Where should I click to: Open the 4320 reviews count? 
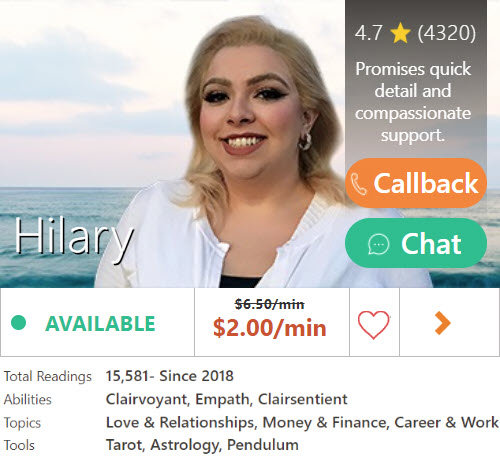[x=447, y=33]
